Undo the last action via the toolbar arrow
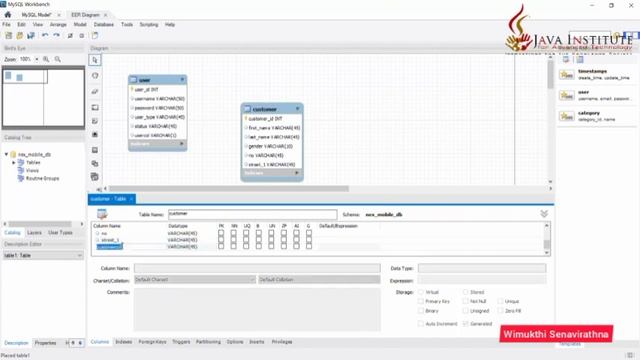The height and width of the screenshot is (360, 640). pos(45,36)
